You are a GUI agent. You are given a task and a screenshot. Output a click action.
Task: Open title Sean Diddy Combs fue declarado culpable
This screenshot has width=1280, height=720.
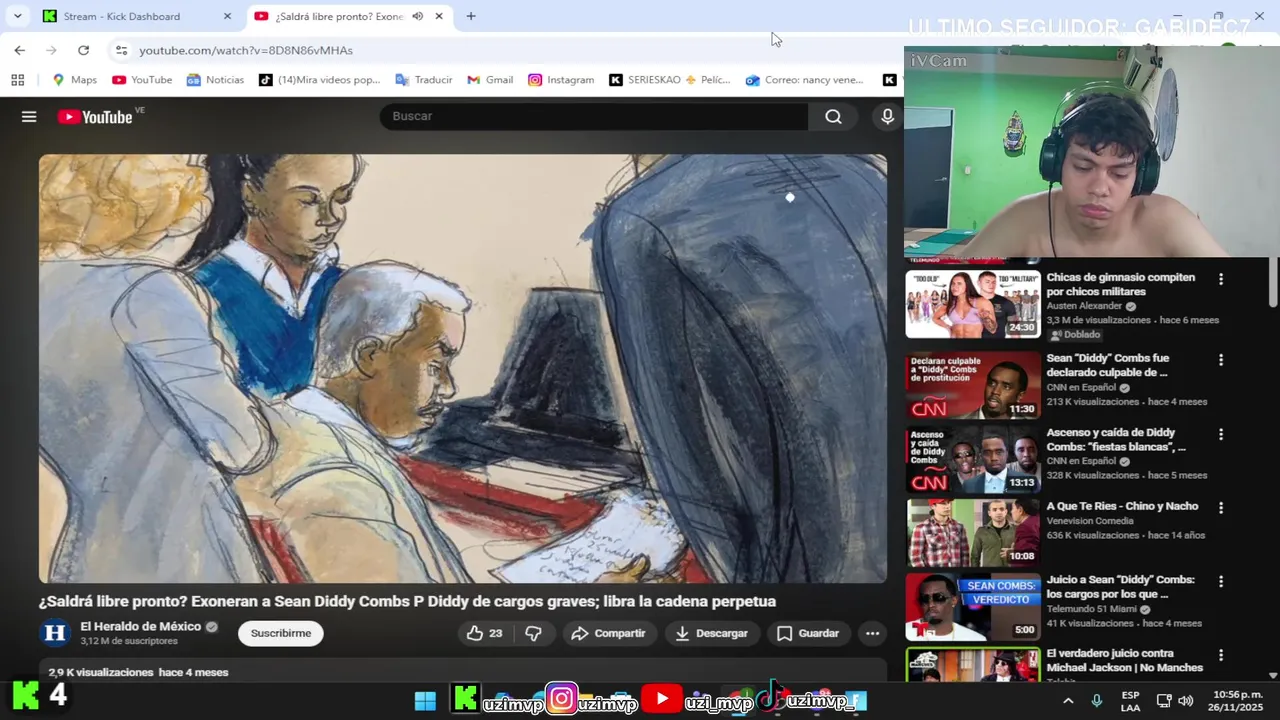1108,365
